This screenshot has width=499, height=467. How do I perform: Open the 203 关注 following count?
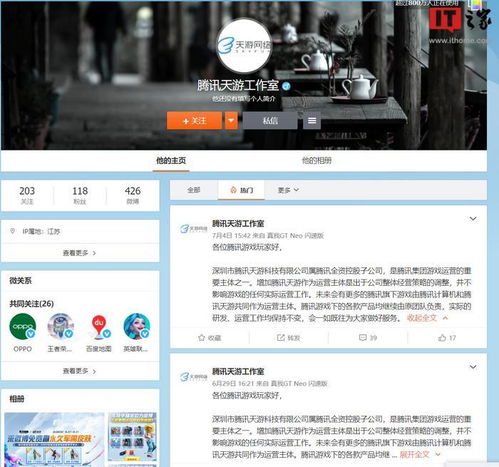point(27,195)
